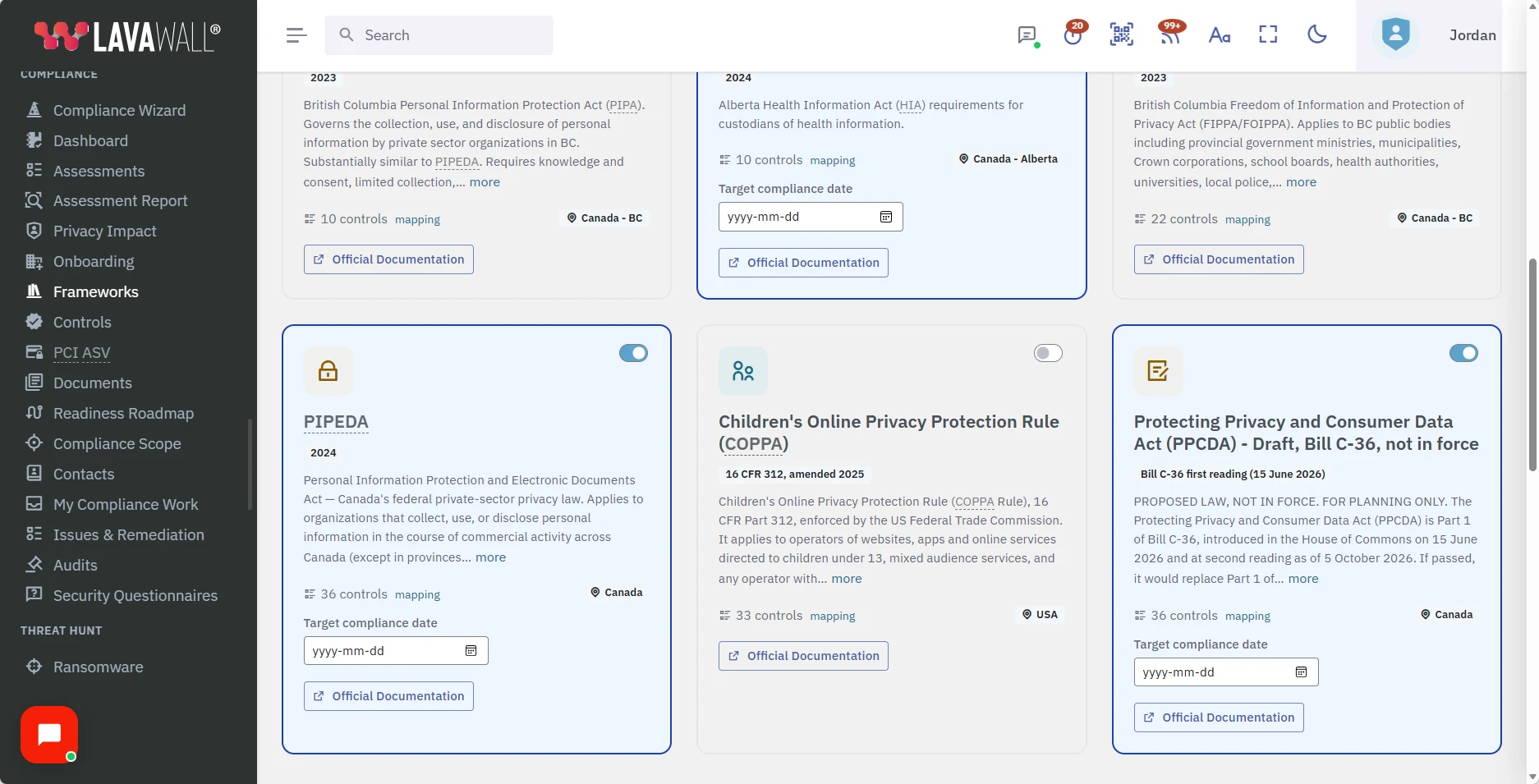
Task: Open calendar picker in PIPEDA date field
Action: 471,651
